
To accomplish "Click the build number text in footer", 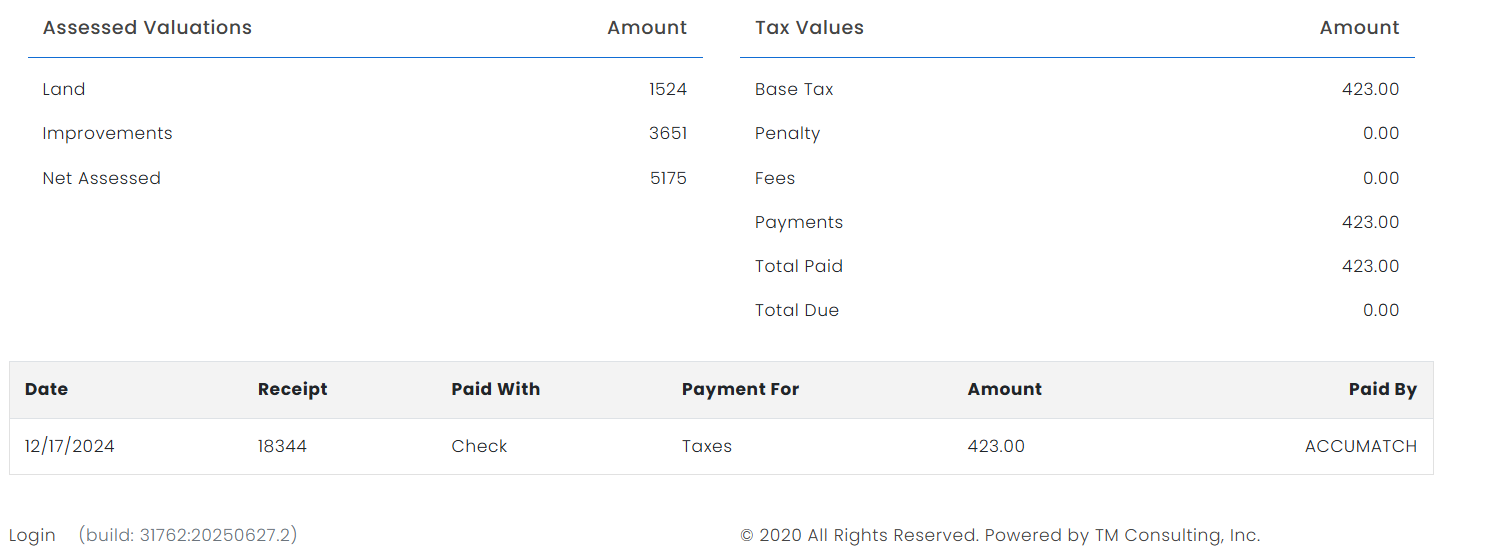I will click(x=188, y=535).
